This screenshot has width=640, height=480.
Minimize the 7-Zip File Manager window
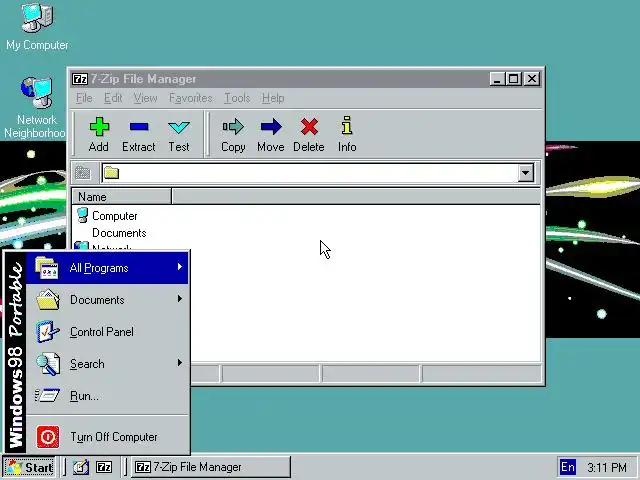(497, 79)
